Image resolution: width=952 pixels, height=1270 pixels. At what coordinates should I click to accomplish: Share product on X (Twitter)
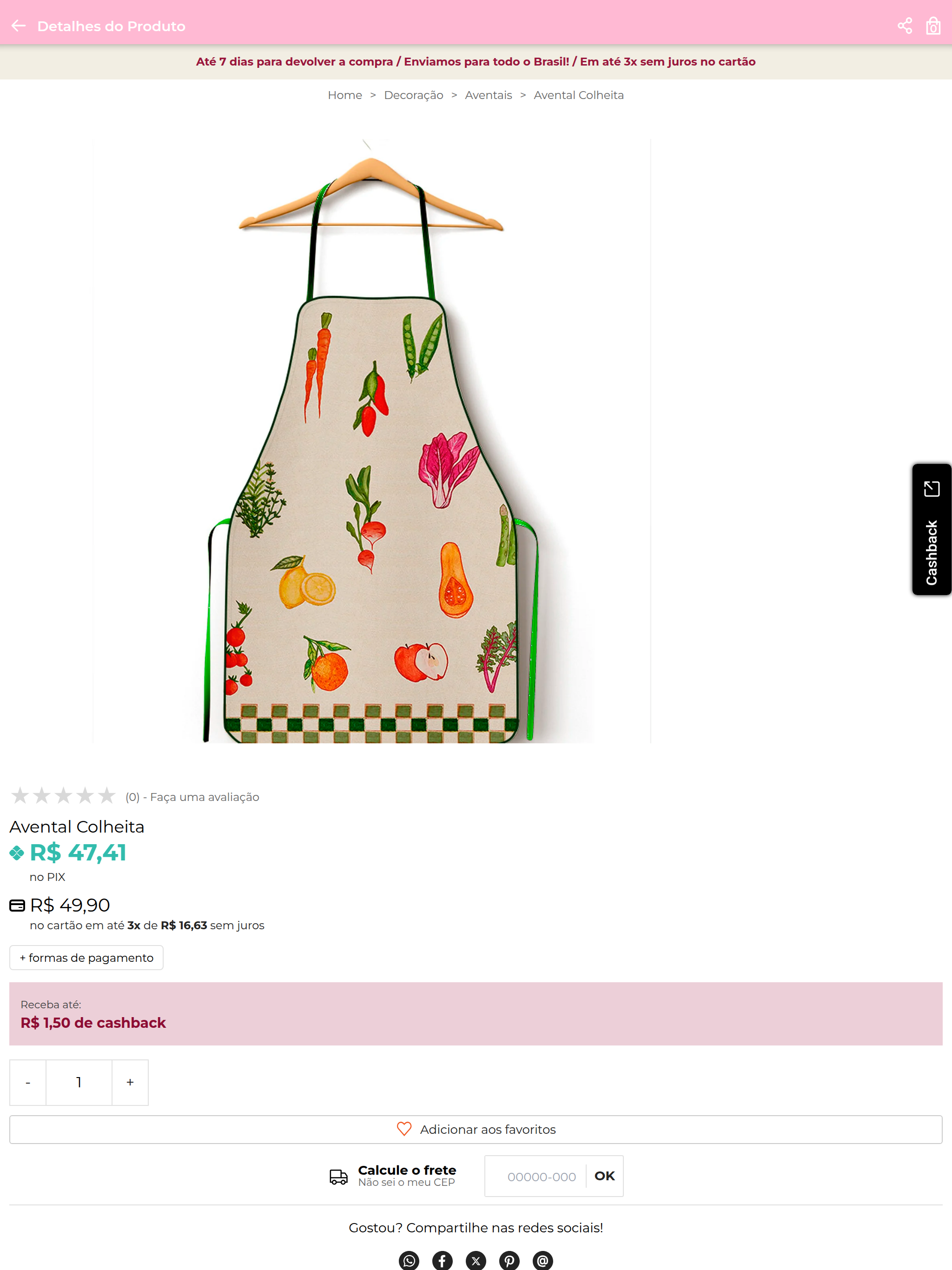point(476,1260)
